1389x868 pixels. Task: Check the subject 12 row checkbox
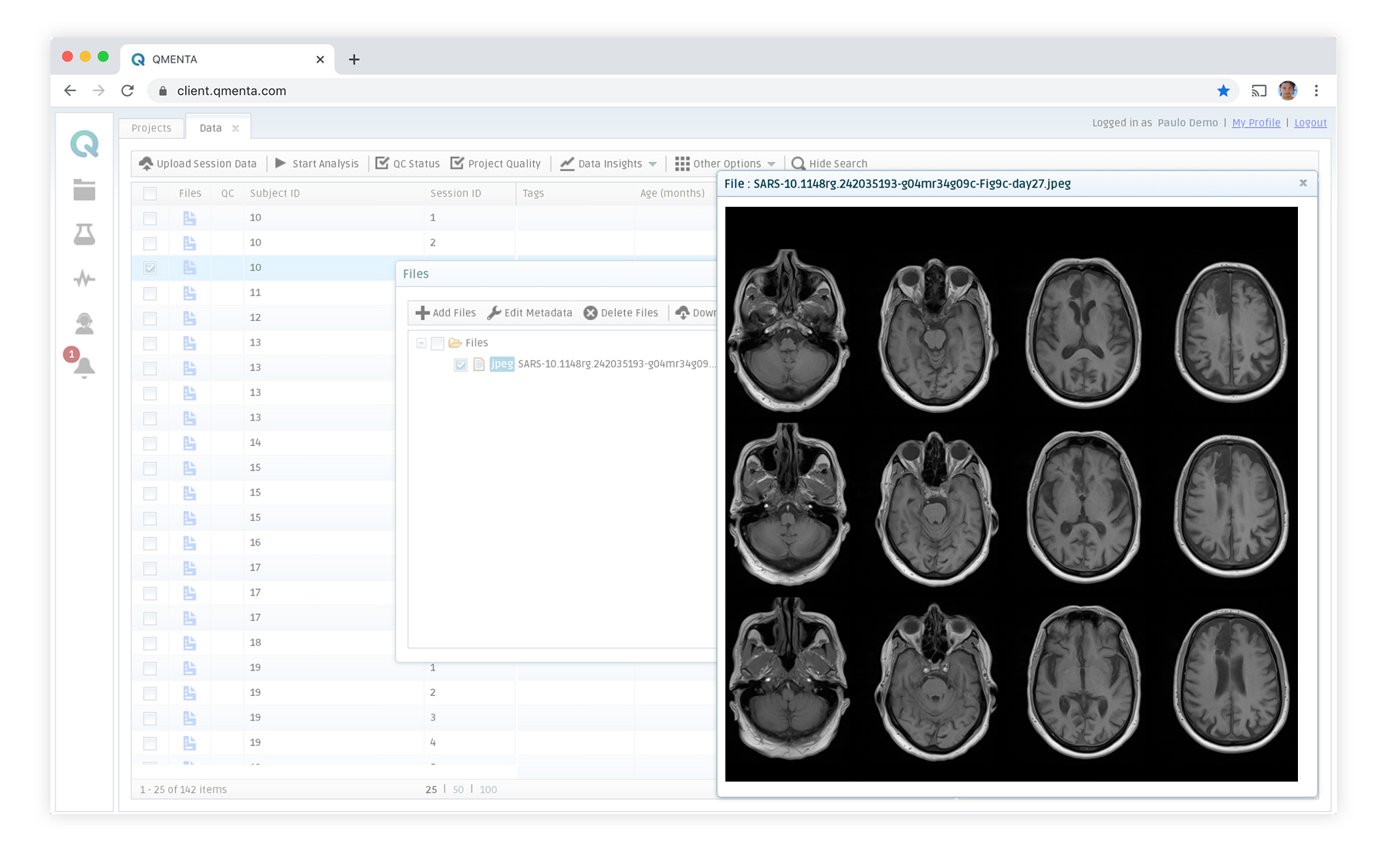pos(150,318)
